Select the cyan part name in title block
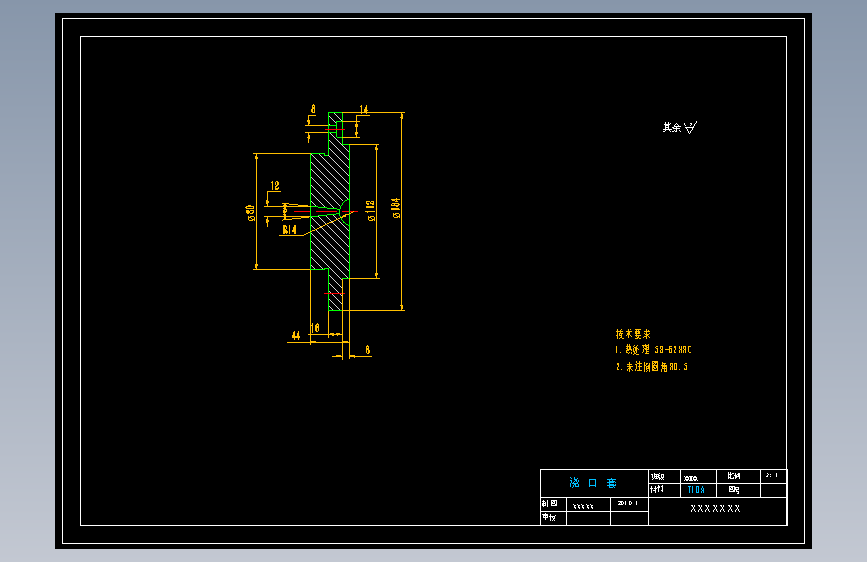Image resolution: width=867 pixels, height=562 pixels. (593, 483)
